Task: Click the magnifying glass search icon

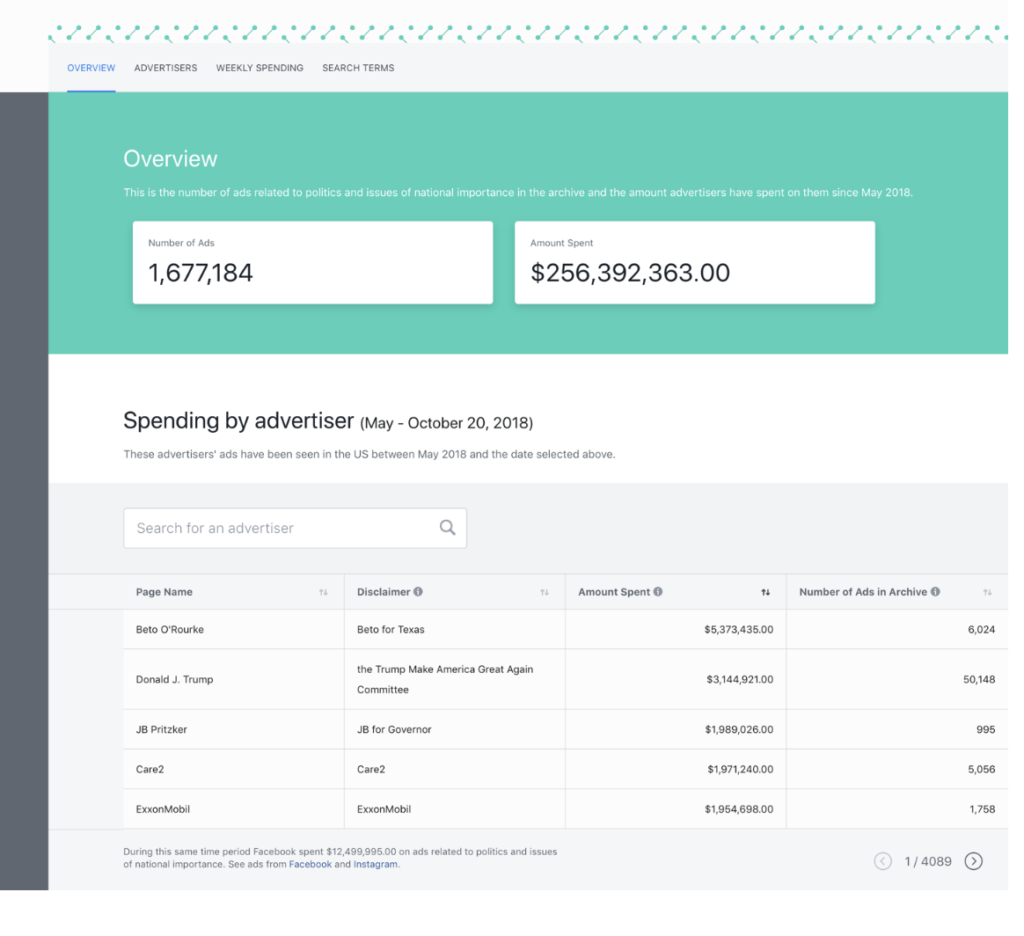Action: click(447, 527)
